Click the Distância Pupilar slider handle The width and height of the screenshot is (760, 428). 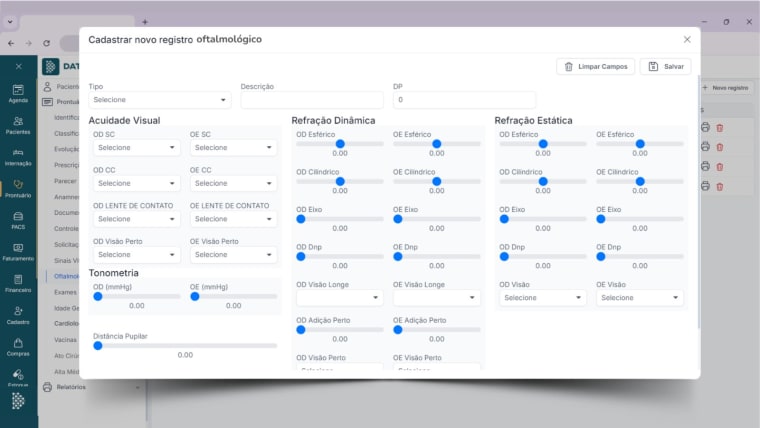[x=98, y=346]
